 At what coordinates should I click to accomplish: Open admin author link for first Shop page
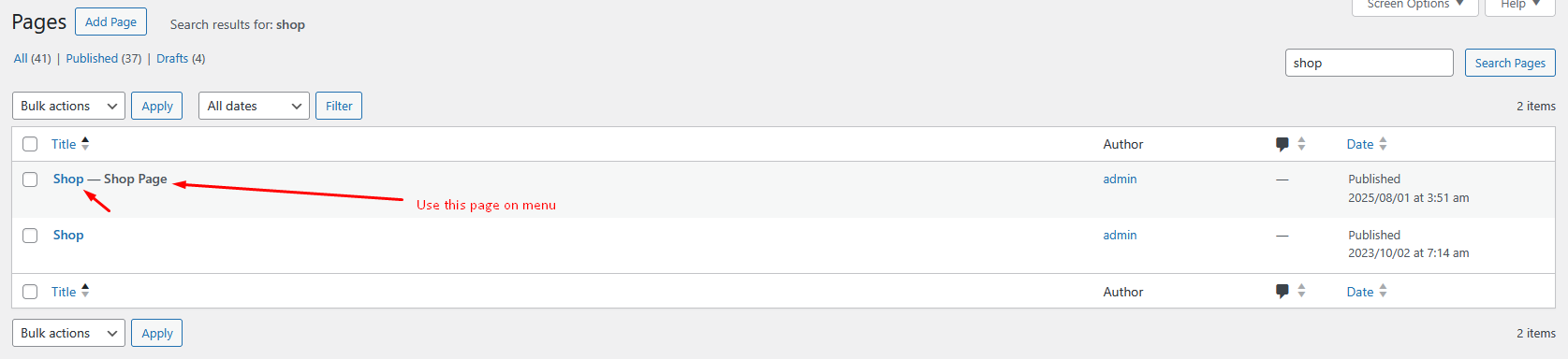[1120, 179]
